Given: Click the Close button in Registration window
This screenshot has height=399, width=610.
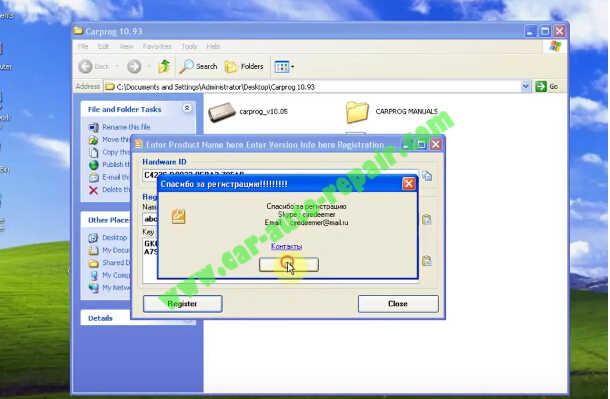Looking at the screenshot, I should 398,304.
